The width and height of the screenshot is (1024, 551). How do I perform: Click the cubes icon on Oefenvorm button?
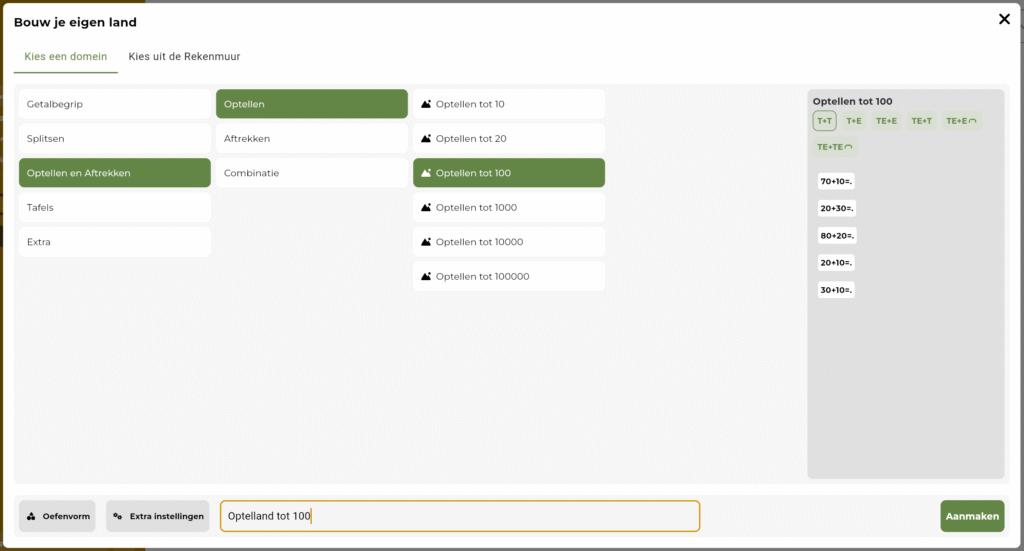[x=31, y=517]
